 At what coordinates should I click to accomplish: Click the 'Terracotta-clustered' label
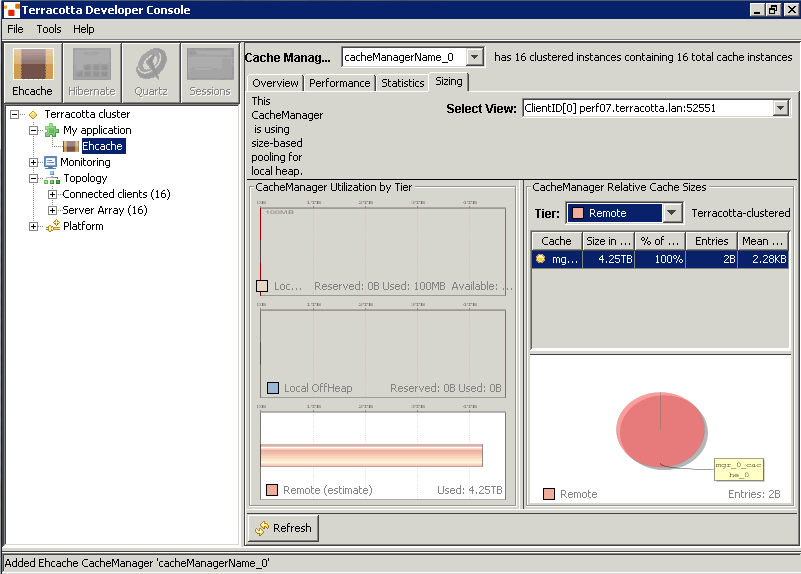point(741,213)
